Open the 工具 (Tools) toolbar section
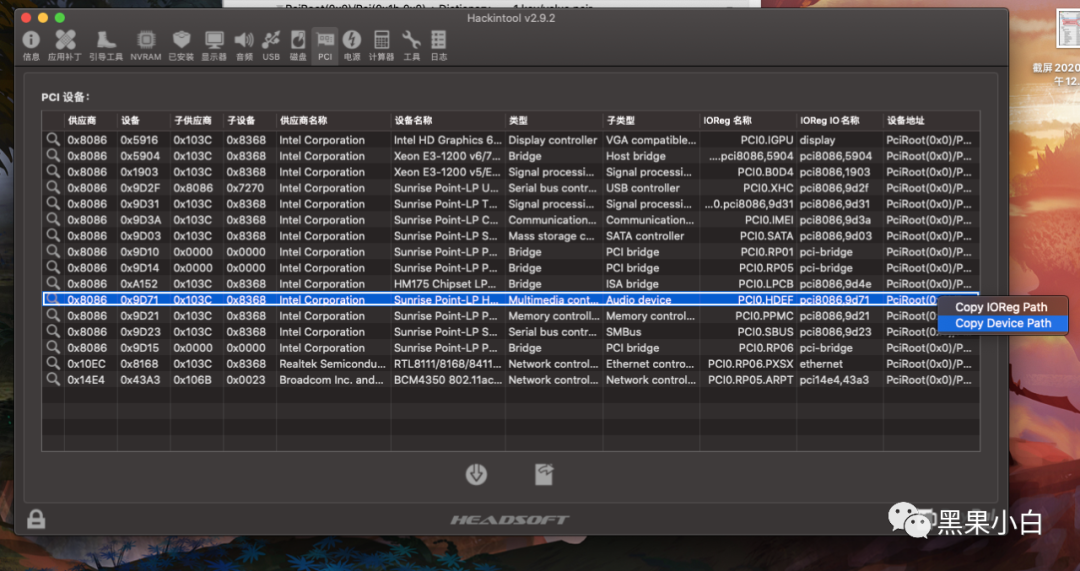This screenshot has width=1080, height=571. (x=411, y=46)
